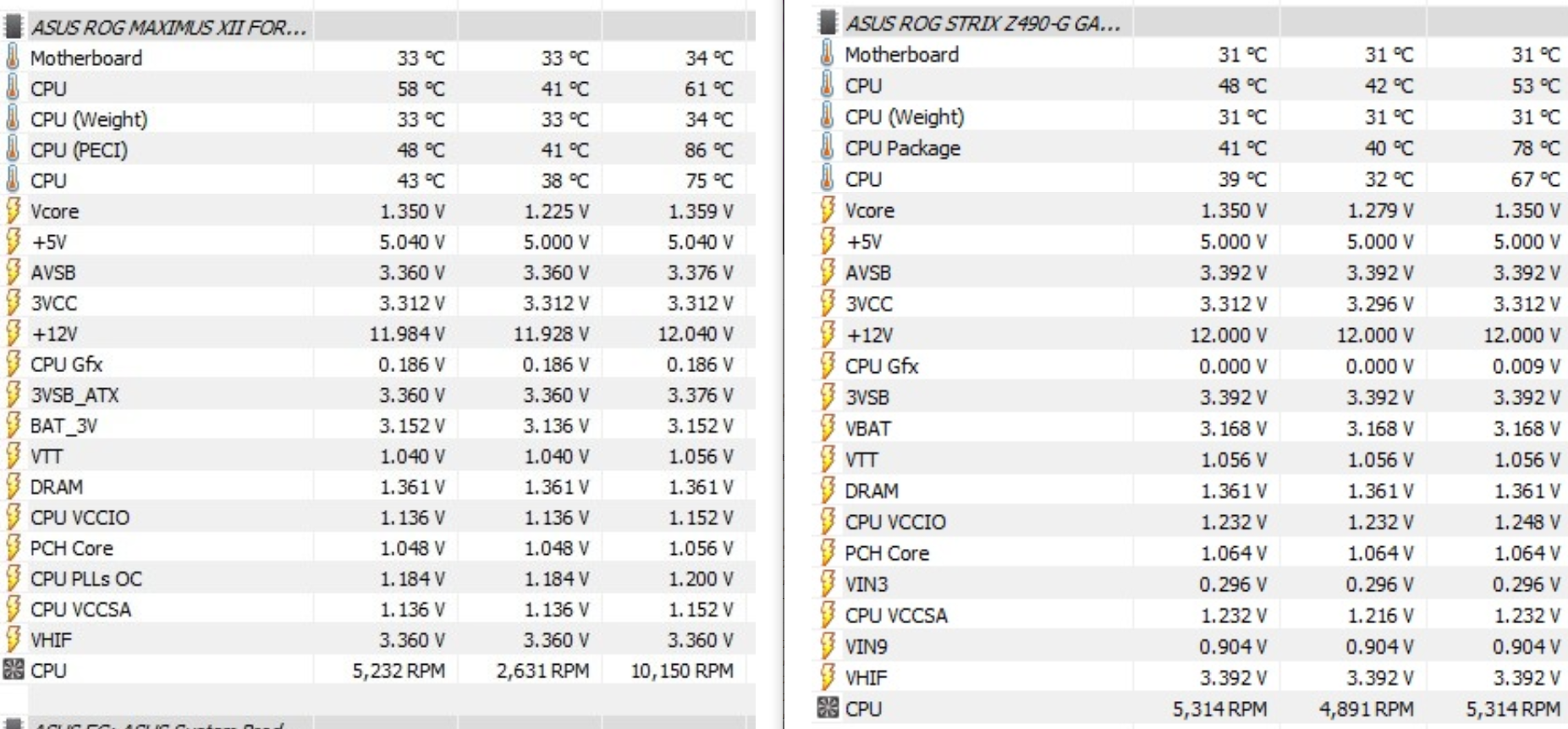Click the 1.216 V minimum CPU VCCSA value
Viewport: 1568px width, 729px height.
click(x=1380, y=616)
